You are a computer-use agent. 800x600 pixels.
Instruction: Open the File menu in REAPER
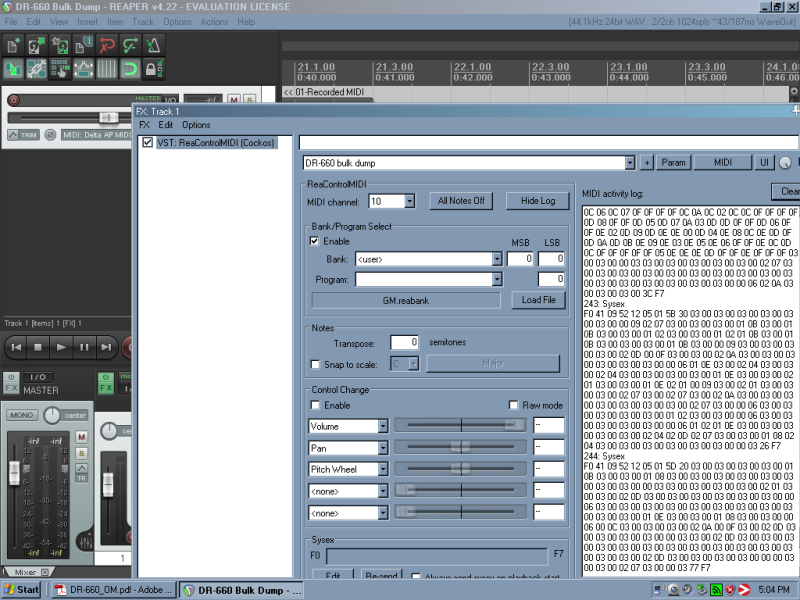pyautogui.click(x=11, y=22)
